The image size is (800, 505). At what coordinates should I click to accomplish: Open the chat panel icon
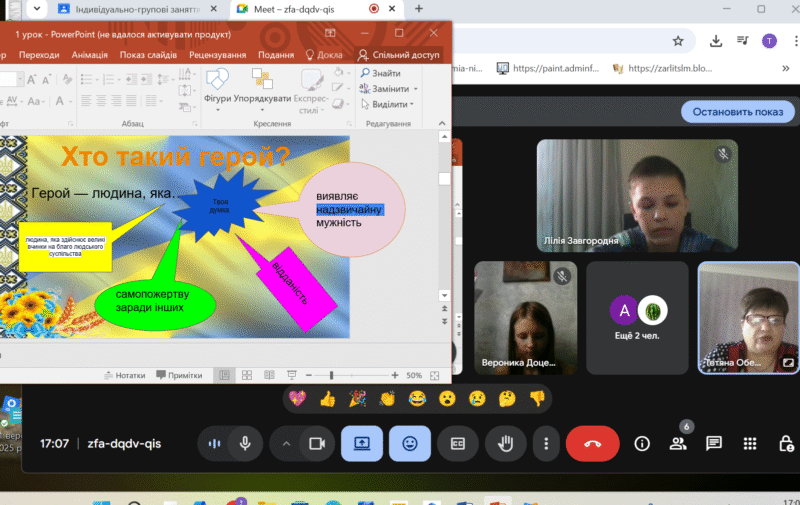(x=714, y=443)
